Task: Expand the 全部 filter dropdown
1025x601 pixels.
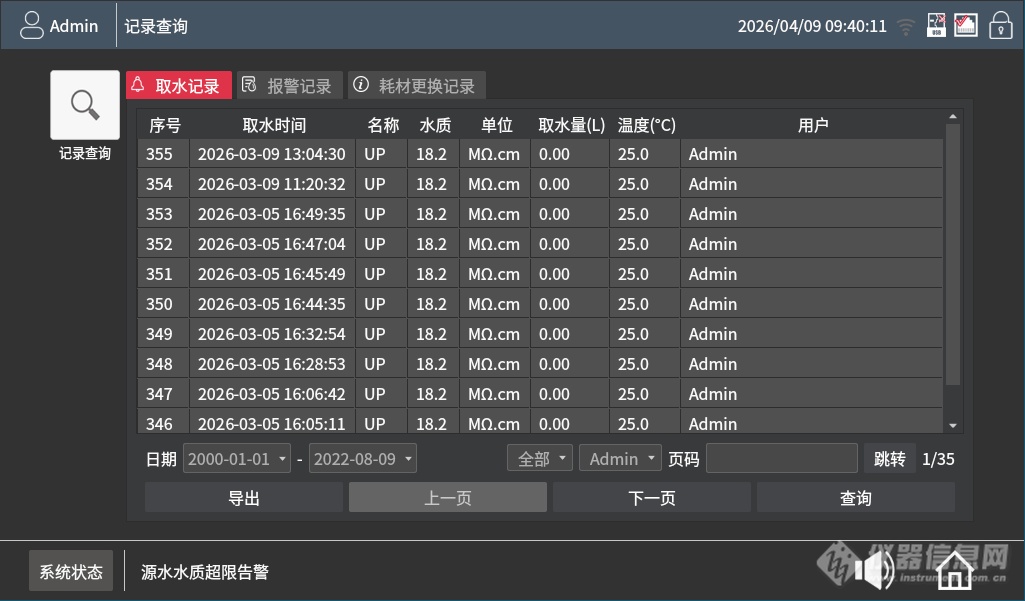Action: coord(540,458)
